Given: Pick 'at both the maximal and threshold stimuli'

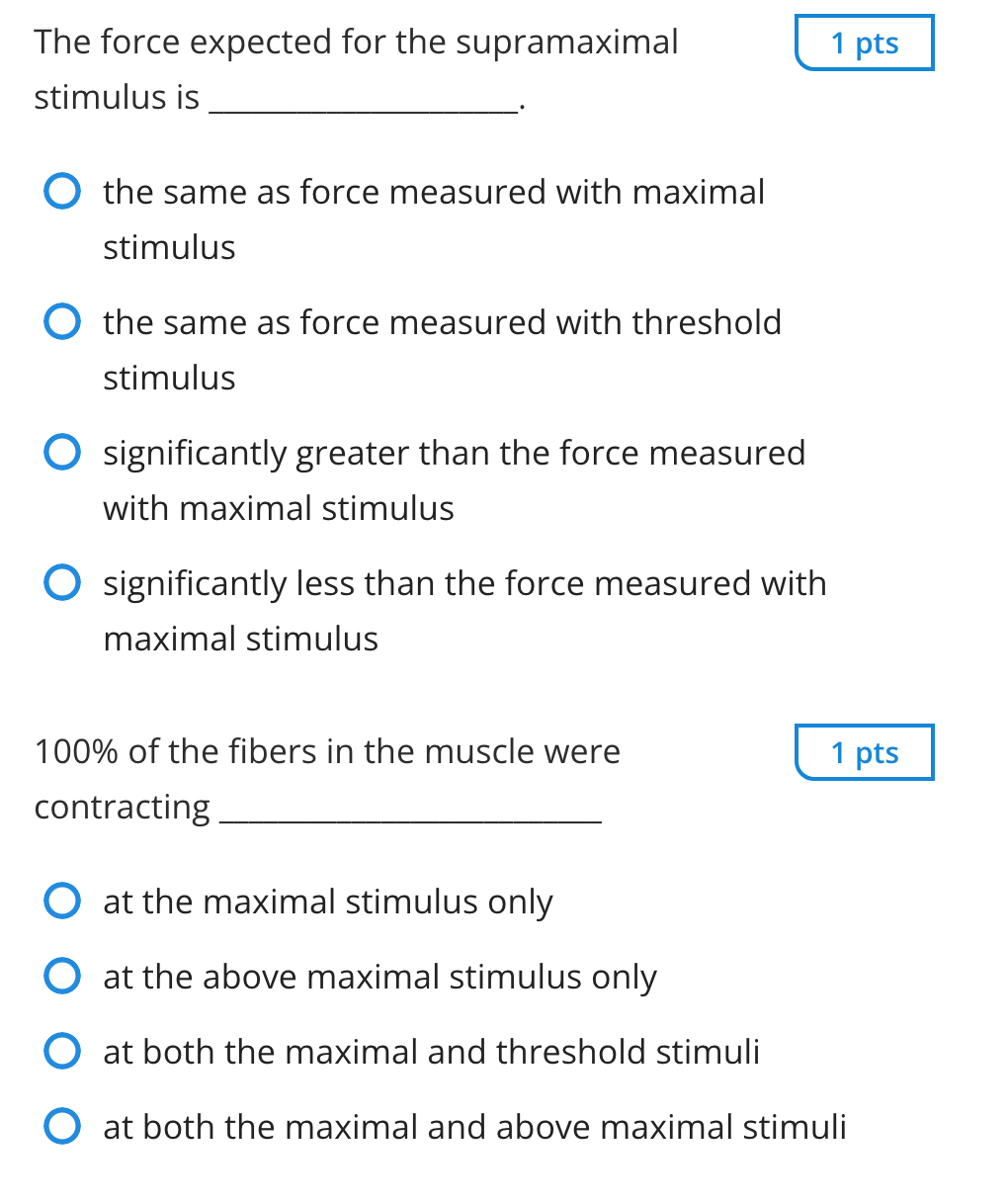Looking at the screenshot, I should click(x=61, y=1051).
